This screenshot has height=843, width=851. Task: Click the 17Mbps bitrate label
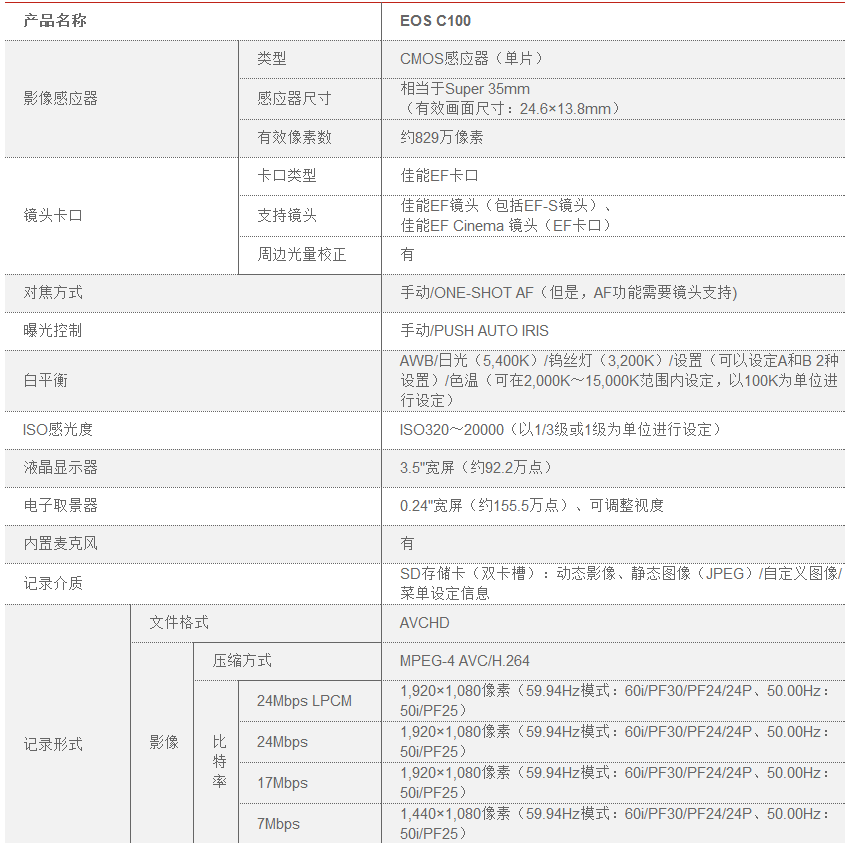click(282, 783)
